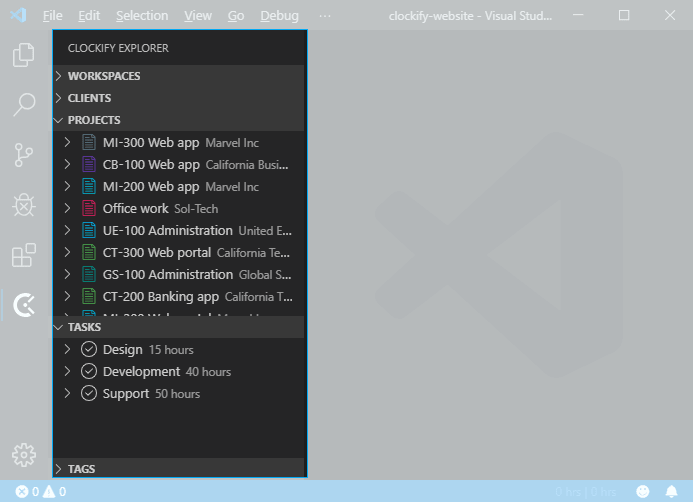
Task: Click the Visual Studio Code logo icon
Action: click(19, 15)
